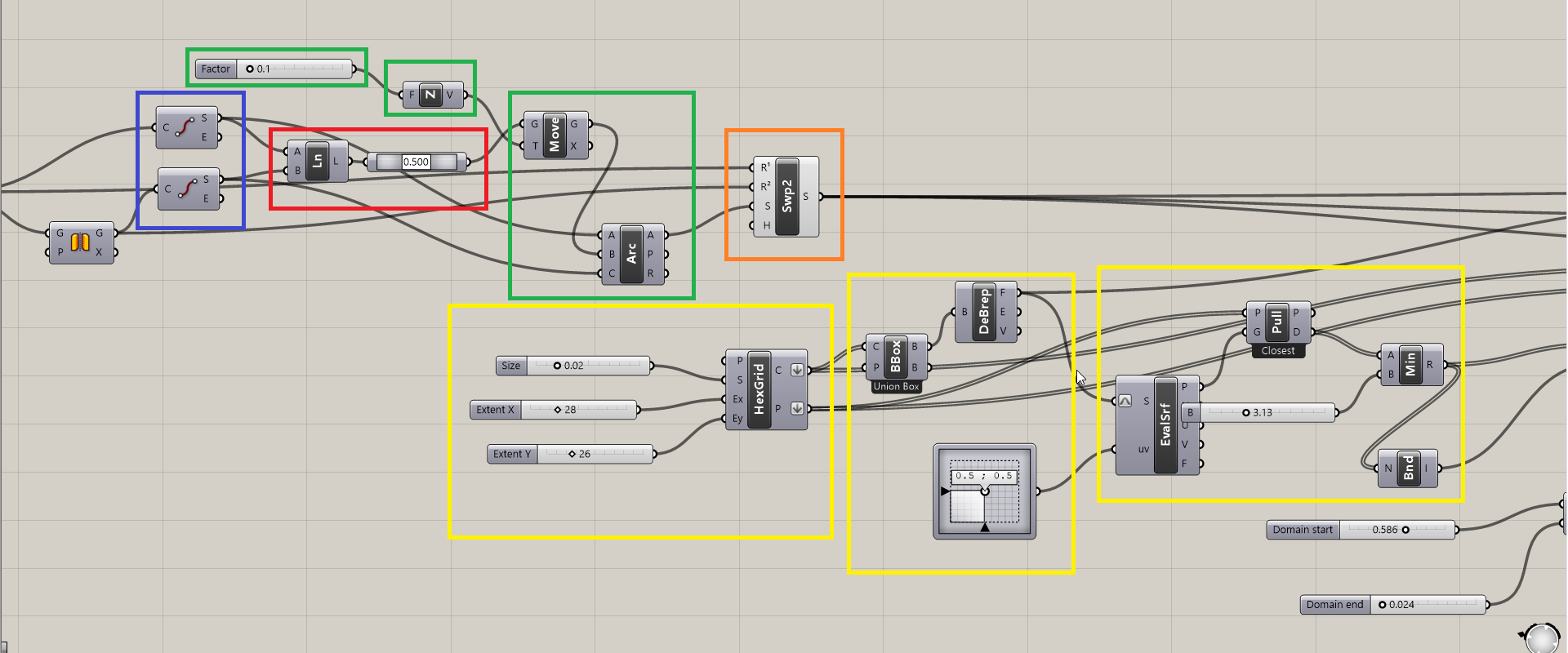Screen dimensions: 1568x653
Task: Click the Closest label under Pull
Action: pyautogui.click(x=1278, y=351)
